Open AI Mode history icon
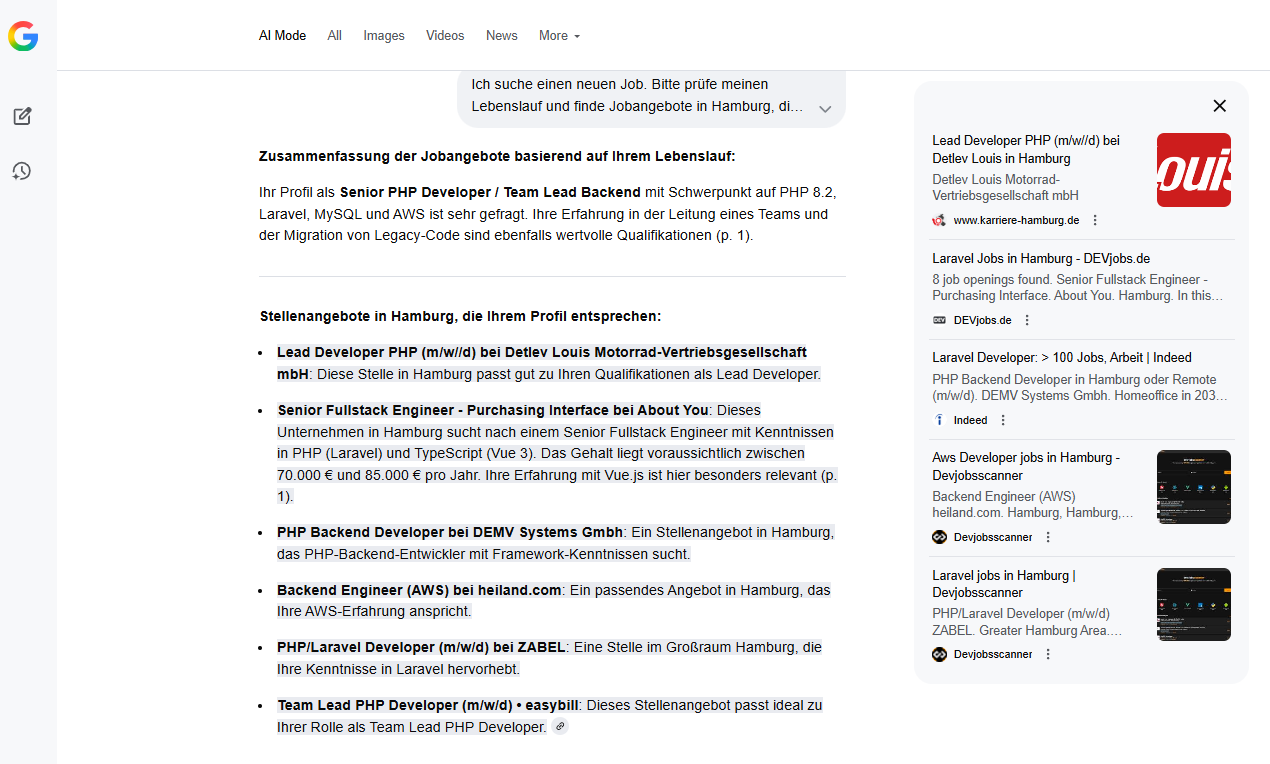This screenshot has height=764, width=1270. pyautogui.click(x=22, y=171)
